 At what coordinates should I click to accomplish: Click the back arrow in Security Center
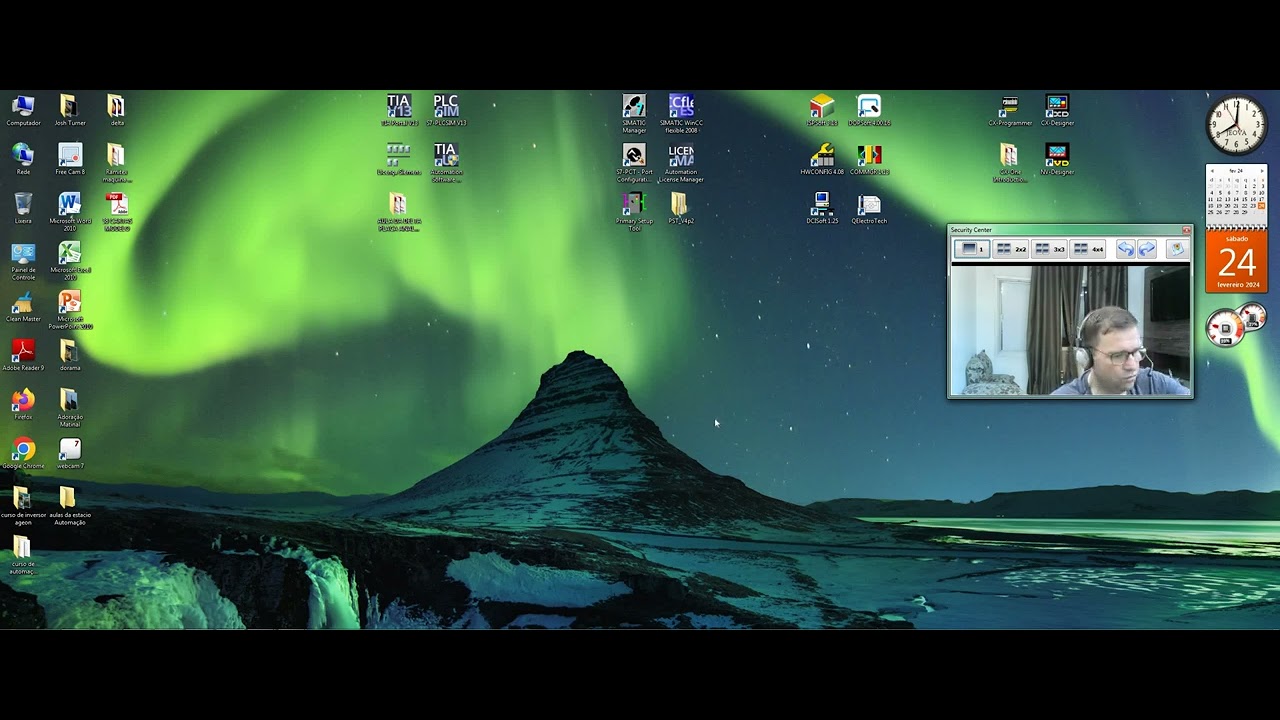(x=1126, y=249)
